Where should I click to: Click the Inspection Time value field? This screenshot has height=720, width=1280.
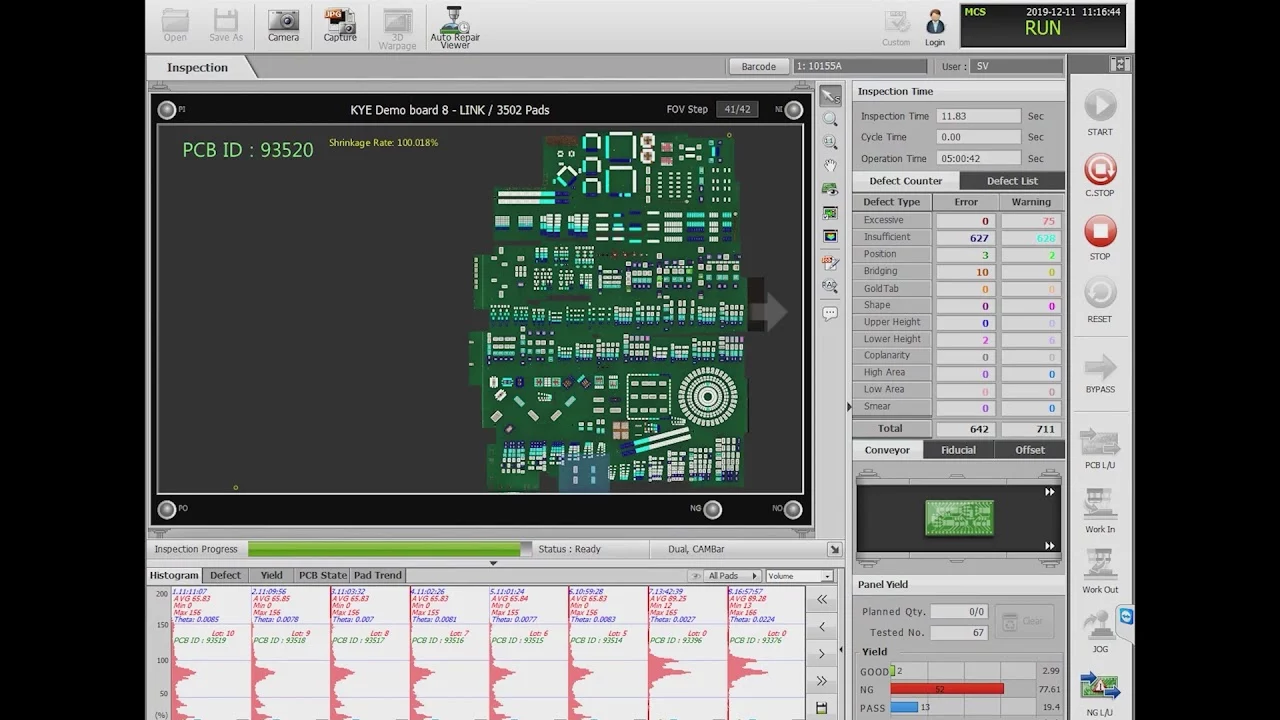[x=978, y=116]
